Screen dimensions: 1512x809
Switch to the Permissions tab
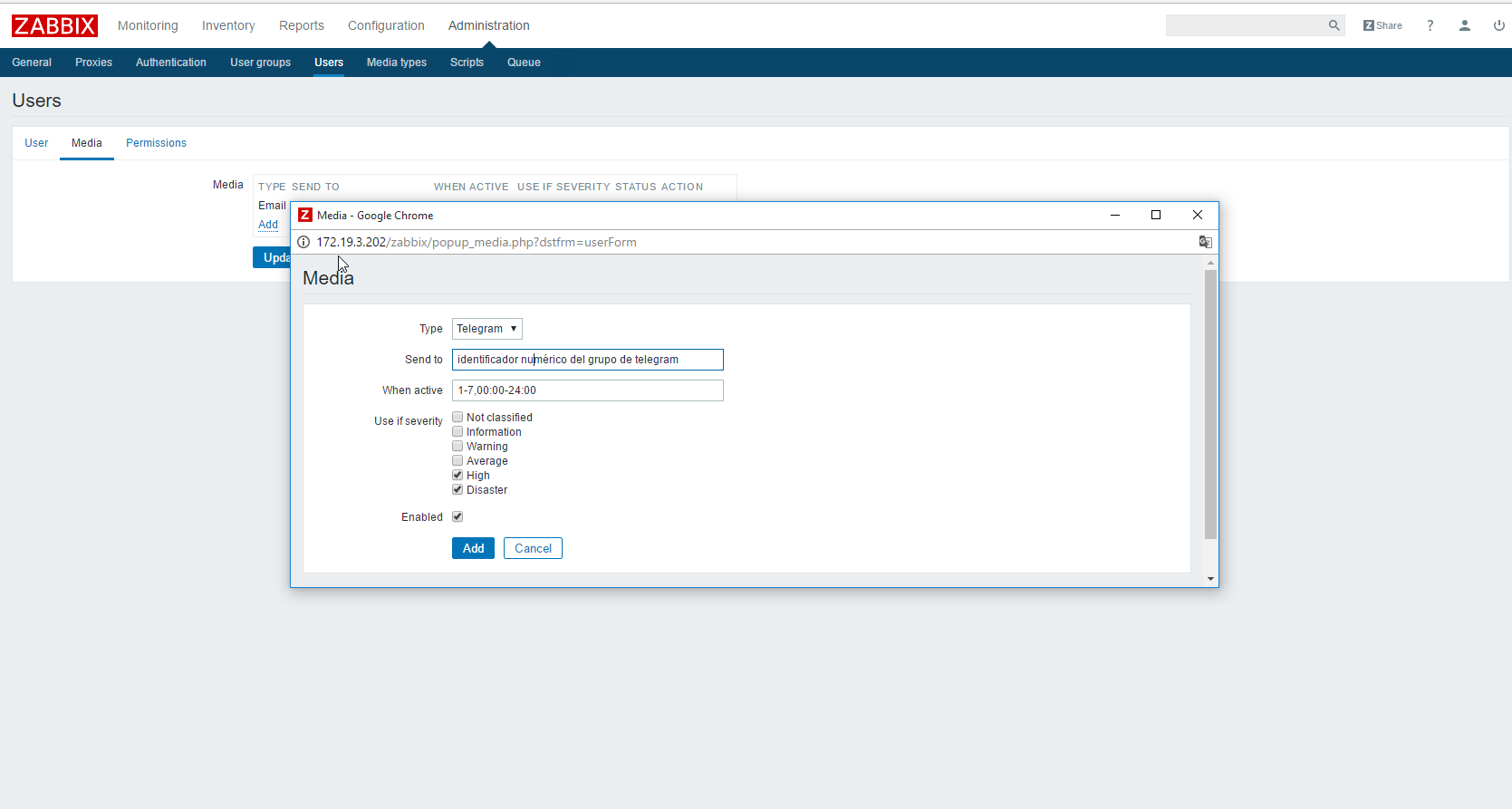156,143
